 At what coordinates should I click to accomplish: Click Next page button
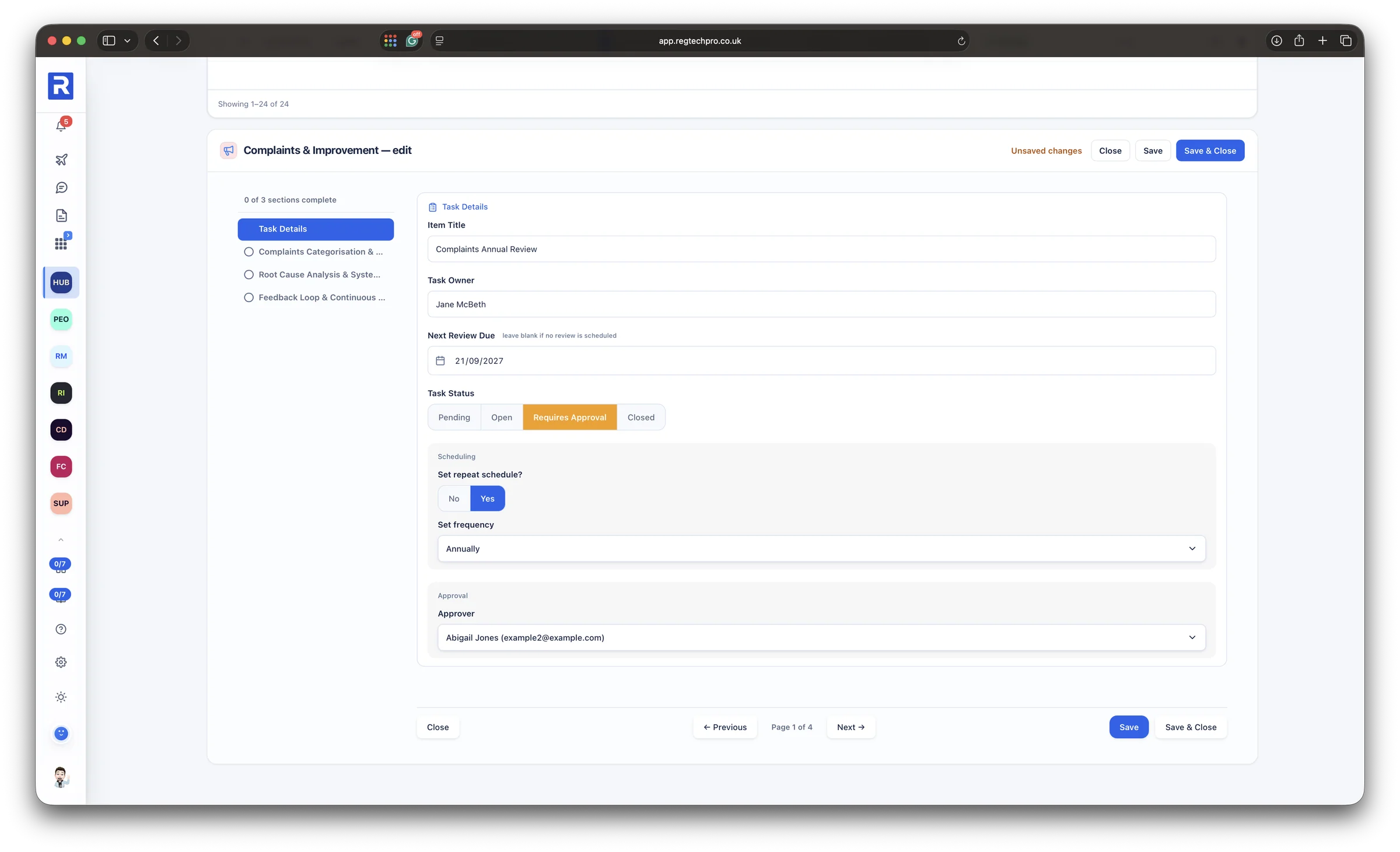tap(850, 727)
